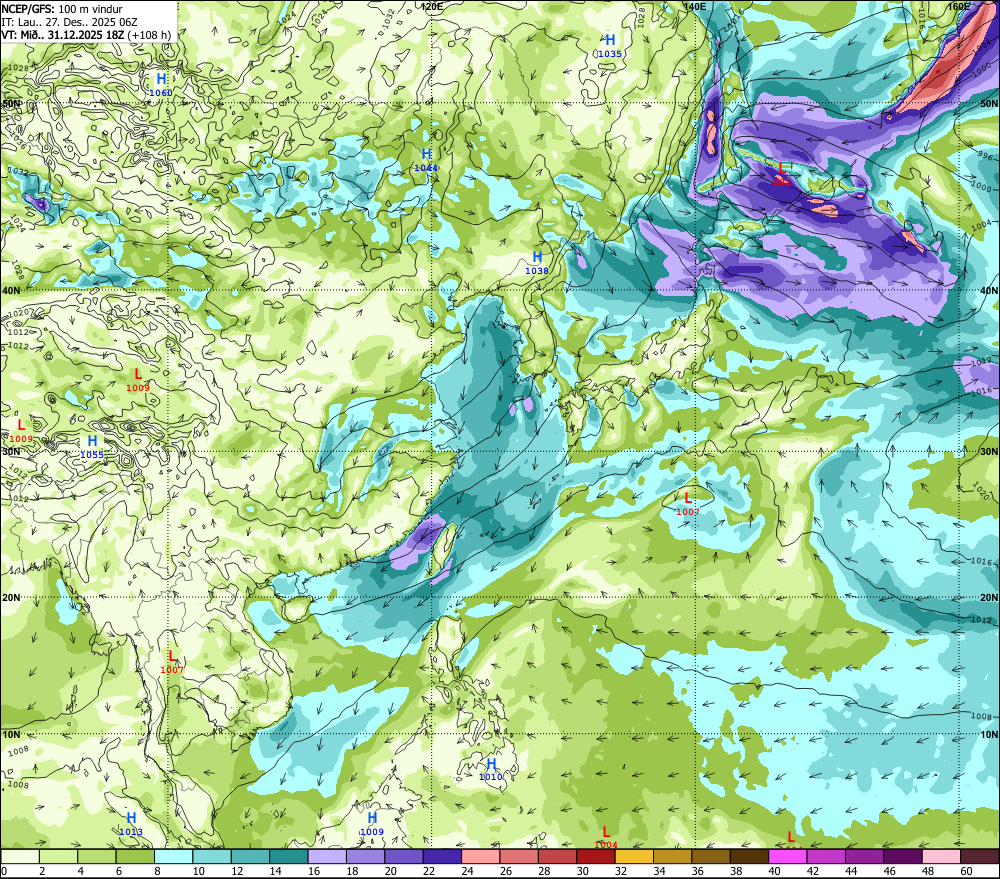Pick the lavender 16–18 legend swatch

pos(327,856)
